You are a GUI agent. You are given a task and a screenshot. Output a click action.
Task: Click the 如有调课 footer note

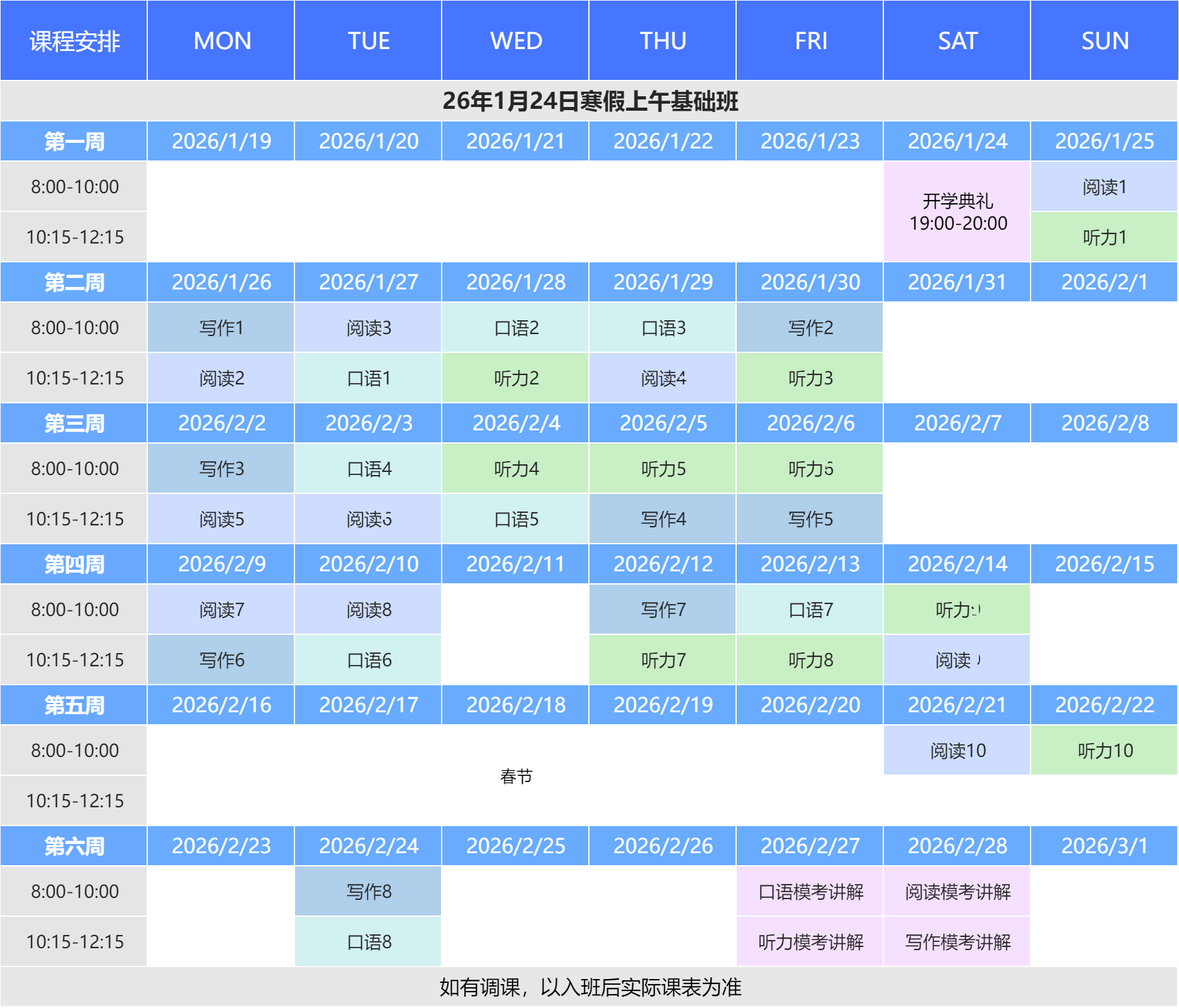pyautogui.click(x=589, y=987)
